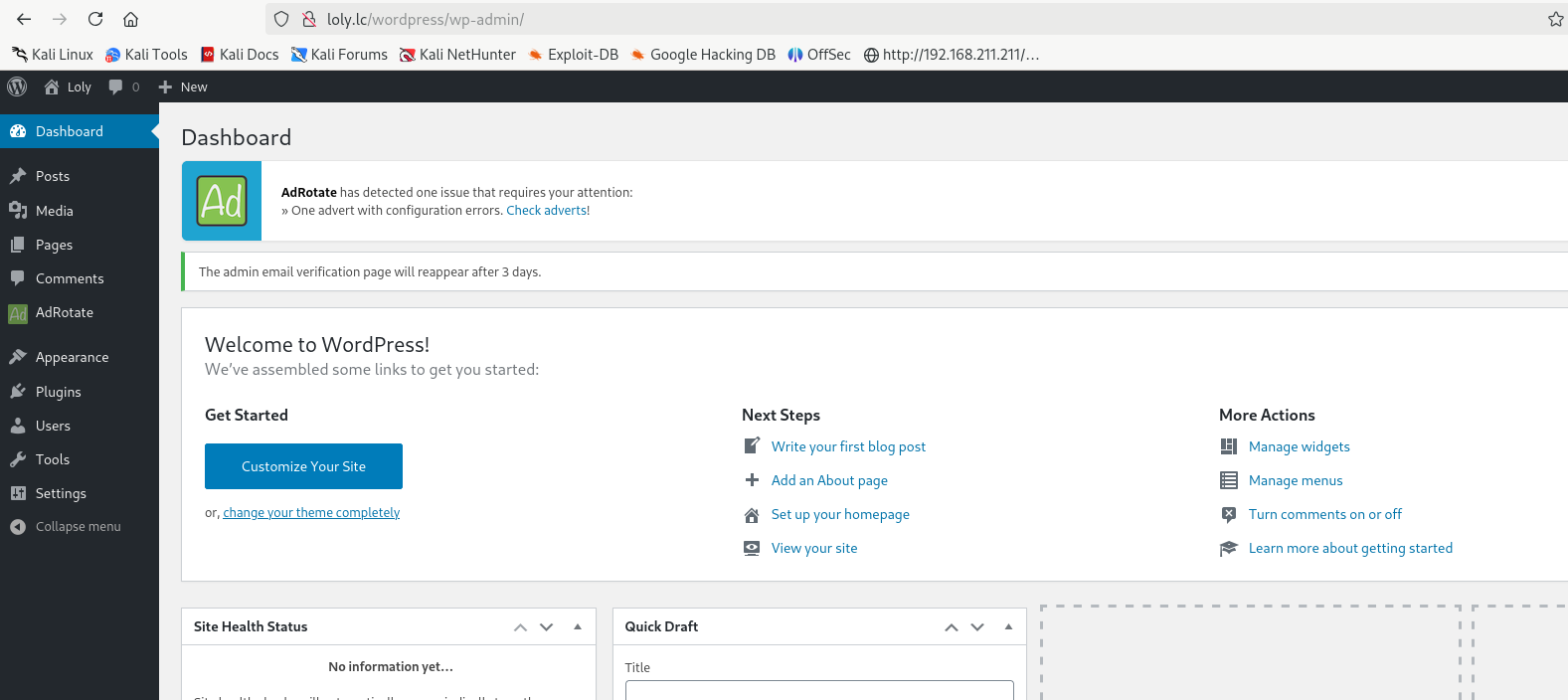The height and width of the screenshot is (700, 1568).
Task: Open browser home page icon
Action: [130, 19]
